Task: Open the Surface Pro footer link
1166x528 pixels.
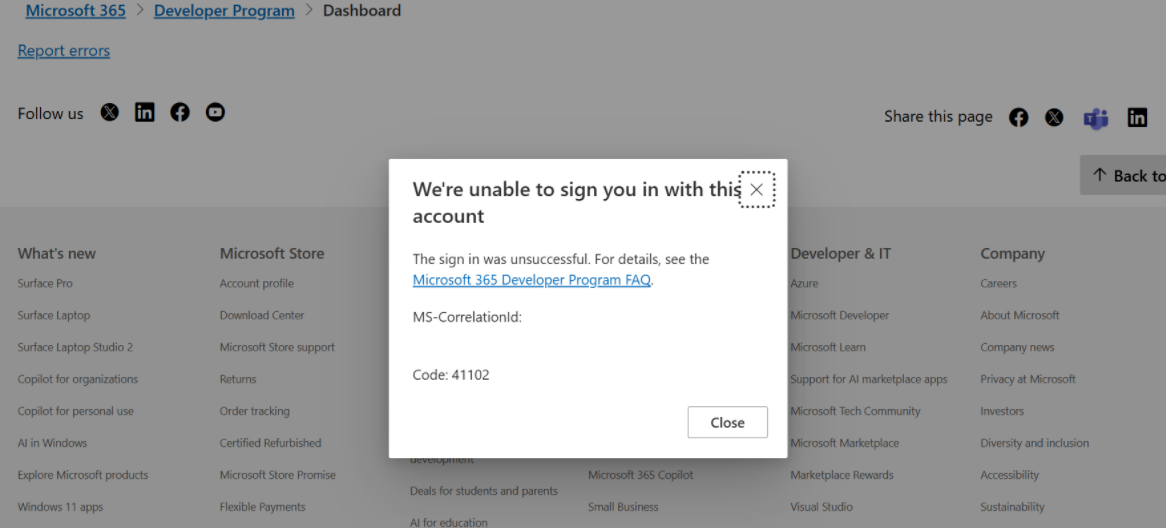Action: click(45, 283)
